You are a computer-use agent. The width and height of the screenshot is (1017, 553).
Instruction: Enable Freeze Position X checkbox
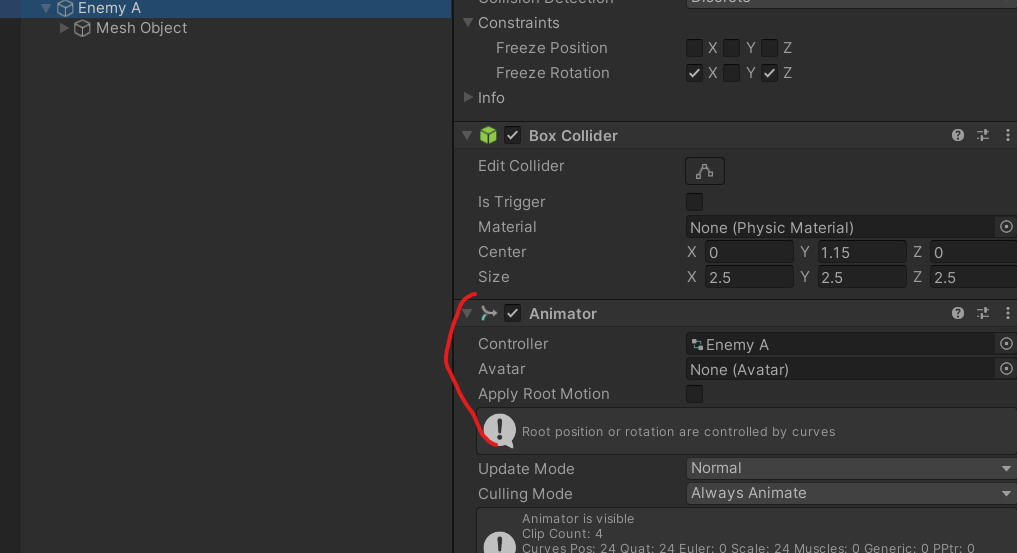click(694, 48)
